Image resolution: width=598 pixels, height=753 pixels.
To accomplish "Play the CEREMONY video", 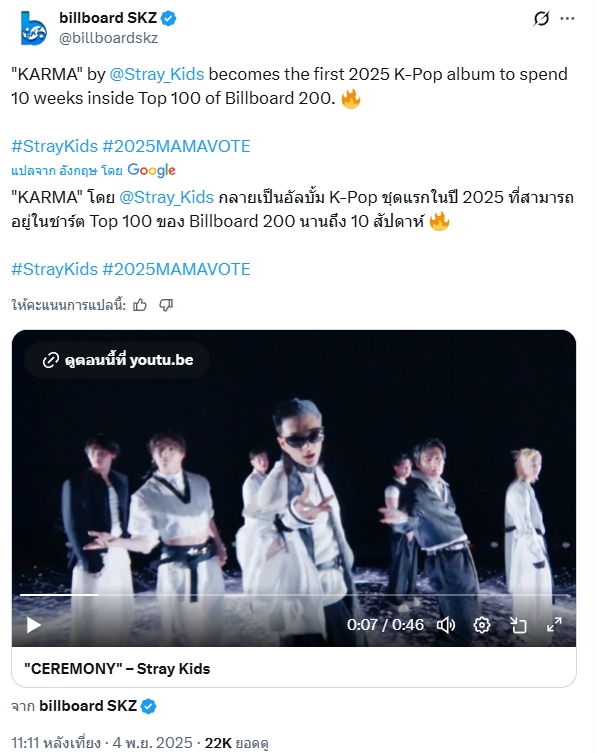I will [34, 625].
